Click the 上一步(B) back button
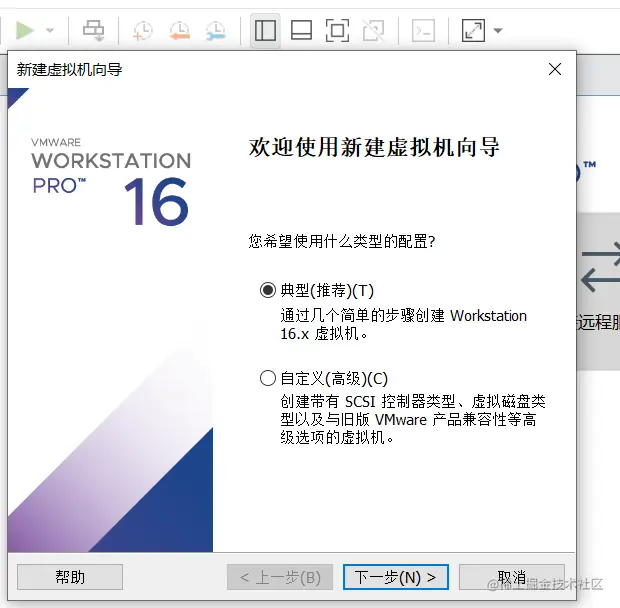 coord(280,577)
